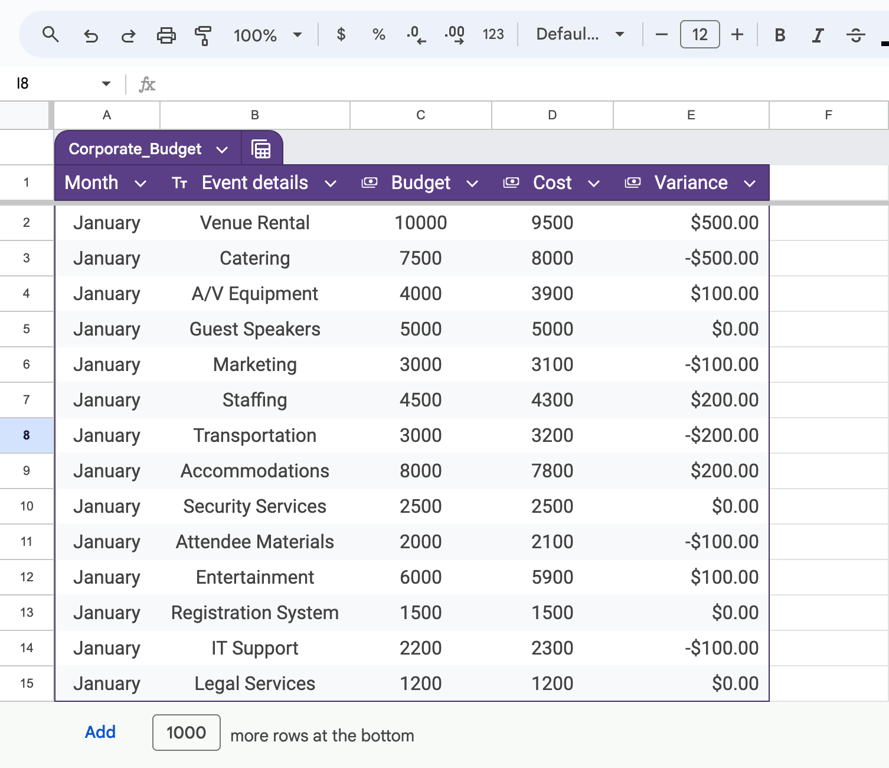Click the Corporate_Budget table name
This screenshot has height=768, width=889.
(135, 149)
